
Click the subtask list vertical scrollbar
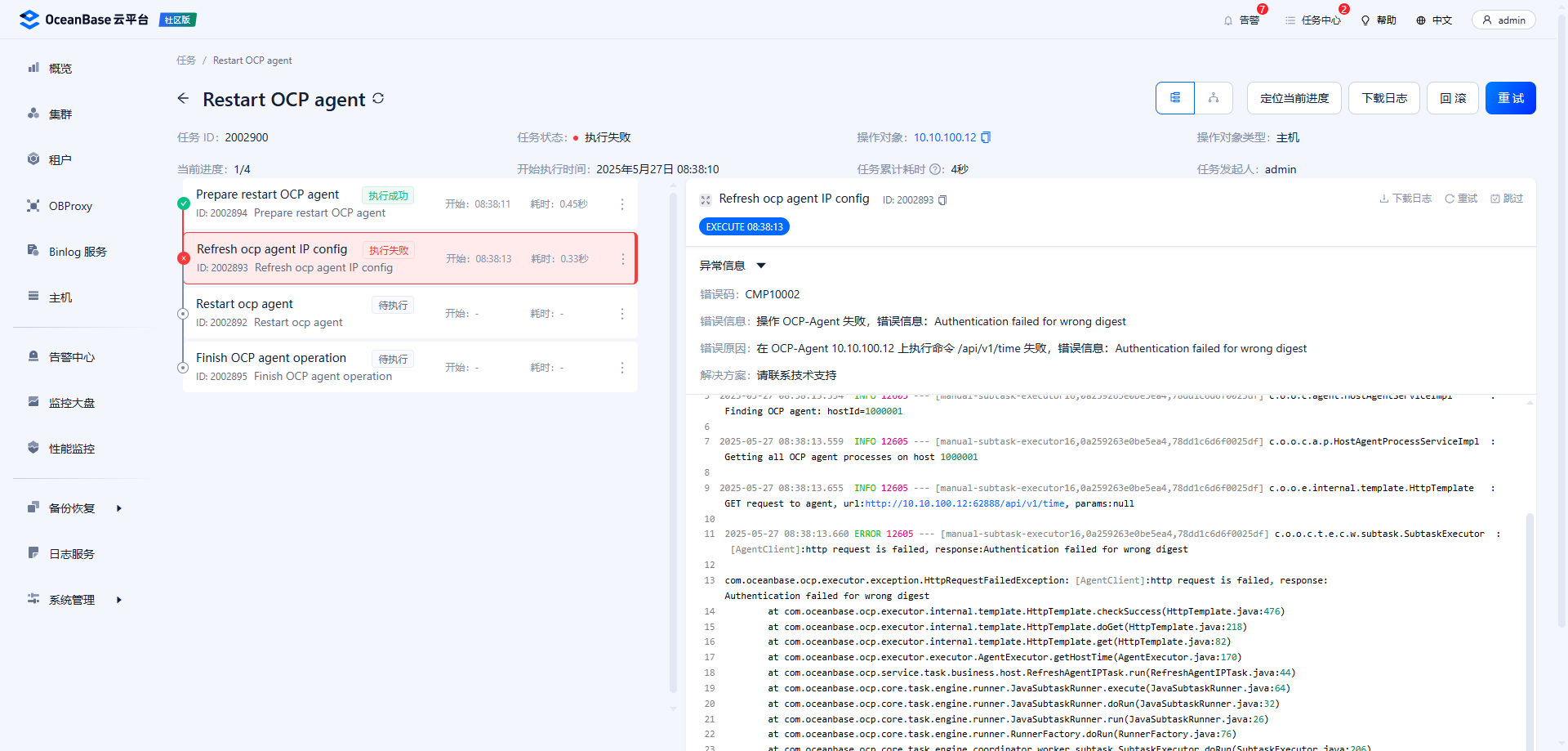[673, 441]
